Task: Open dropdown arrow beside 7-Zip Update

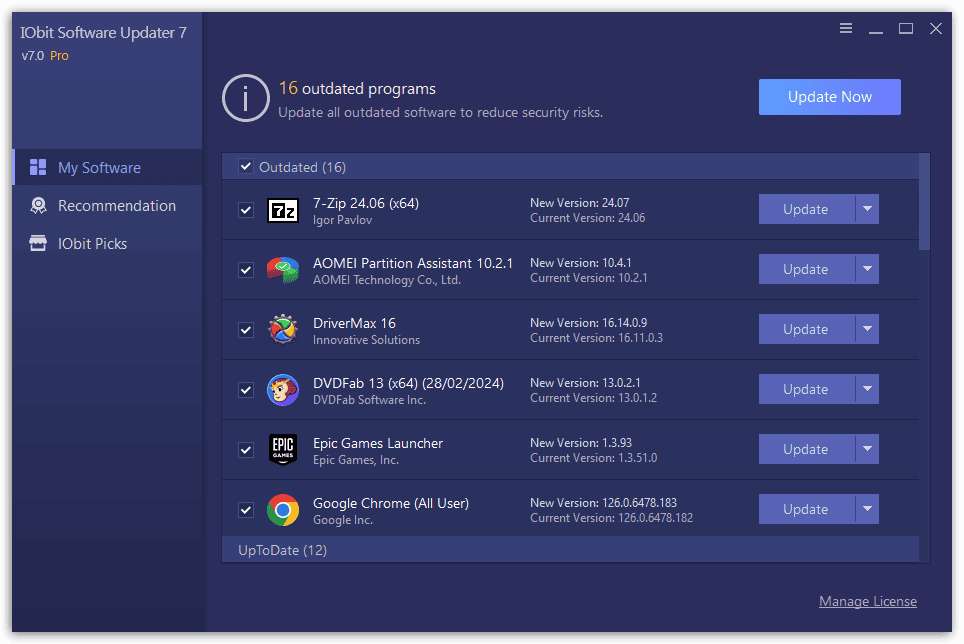Action: coord(867,210)
